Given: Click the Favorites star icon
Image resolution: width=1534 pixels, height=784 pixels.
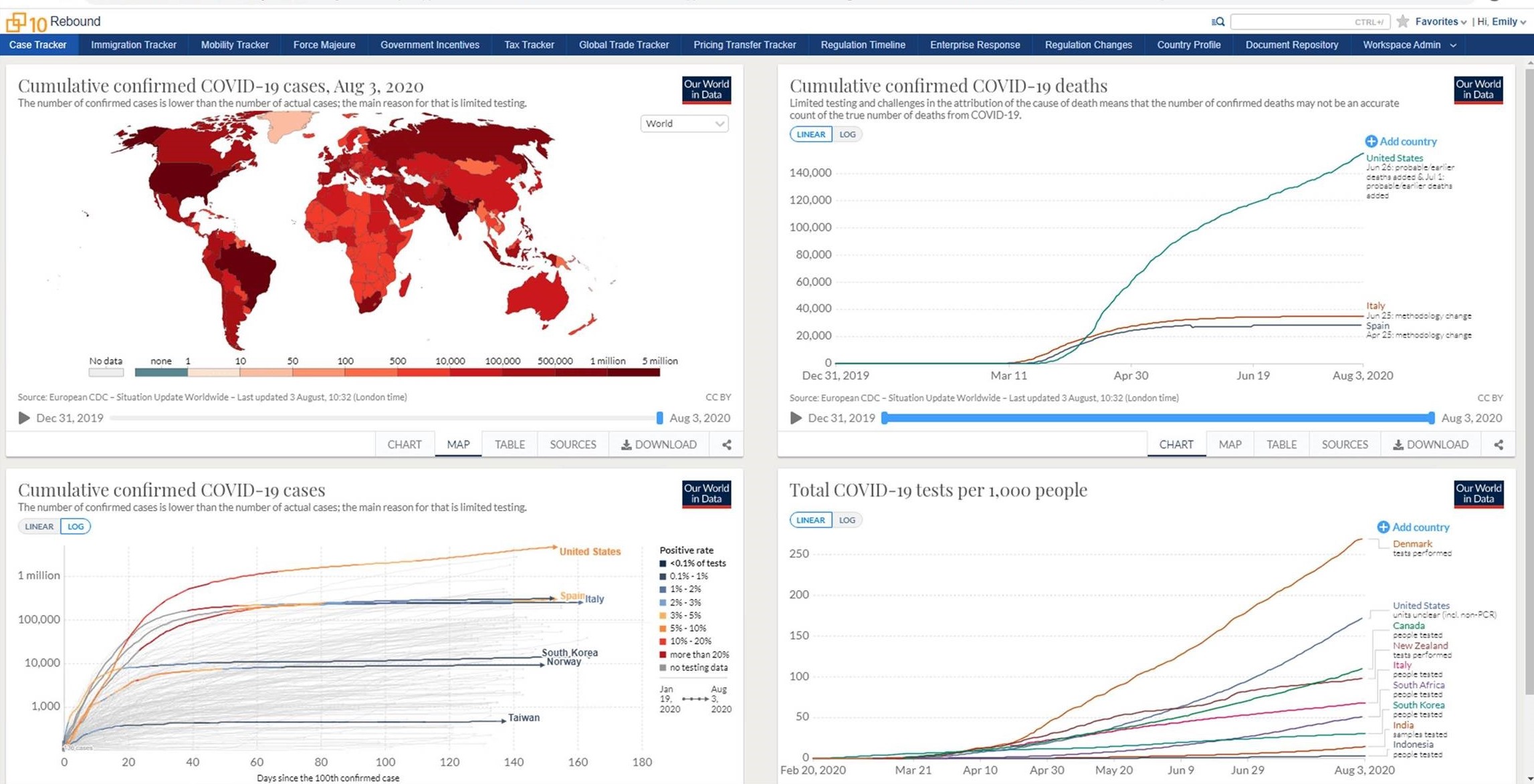Looking at the screenshot, I should pos(1403,21).
